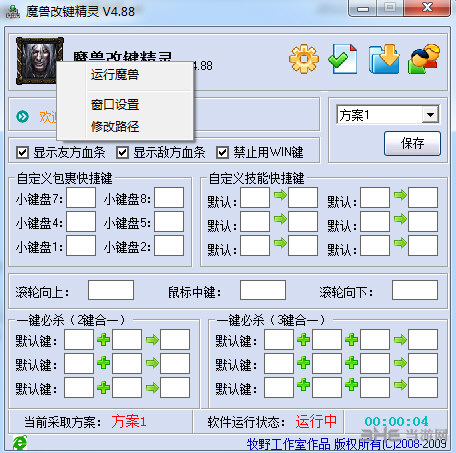Click the app icon in title bar
This screenshot has width=456, height=453.
pyautogui.click(x=13, y=12)
